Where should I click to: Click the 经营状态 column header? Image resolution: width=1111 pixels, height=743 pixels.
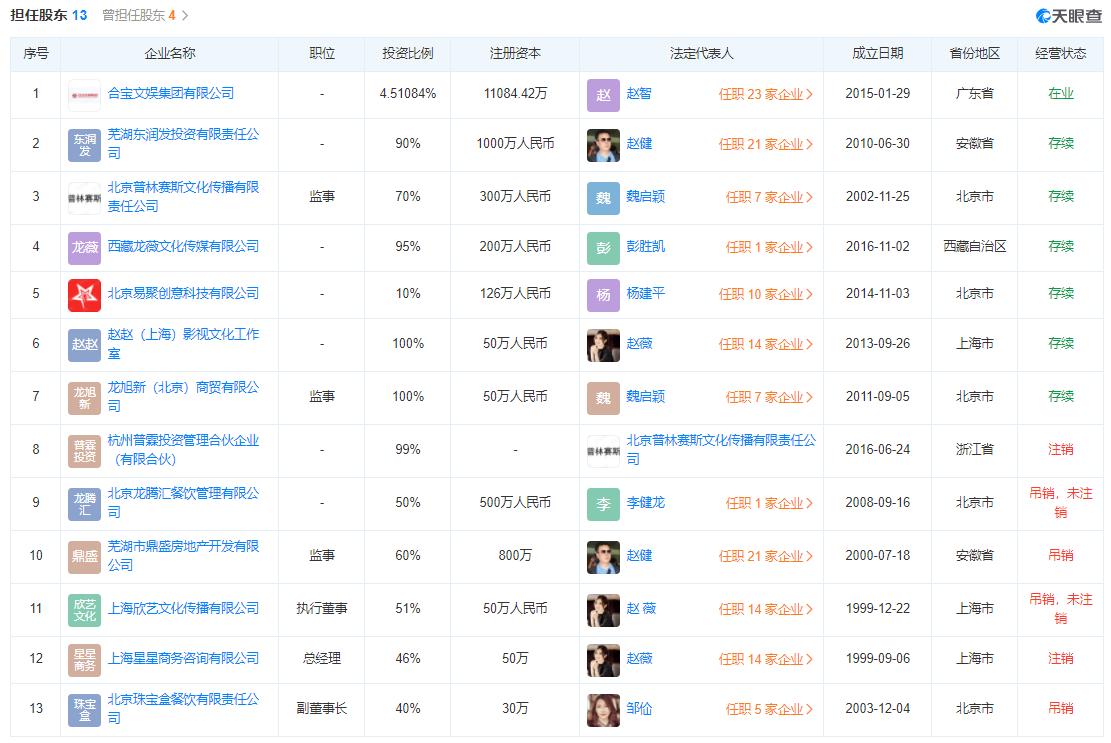coord(1060,54)
